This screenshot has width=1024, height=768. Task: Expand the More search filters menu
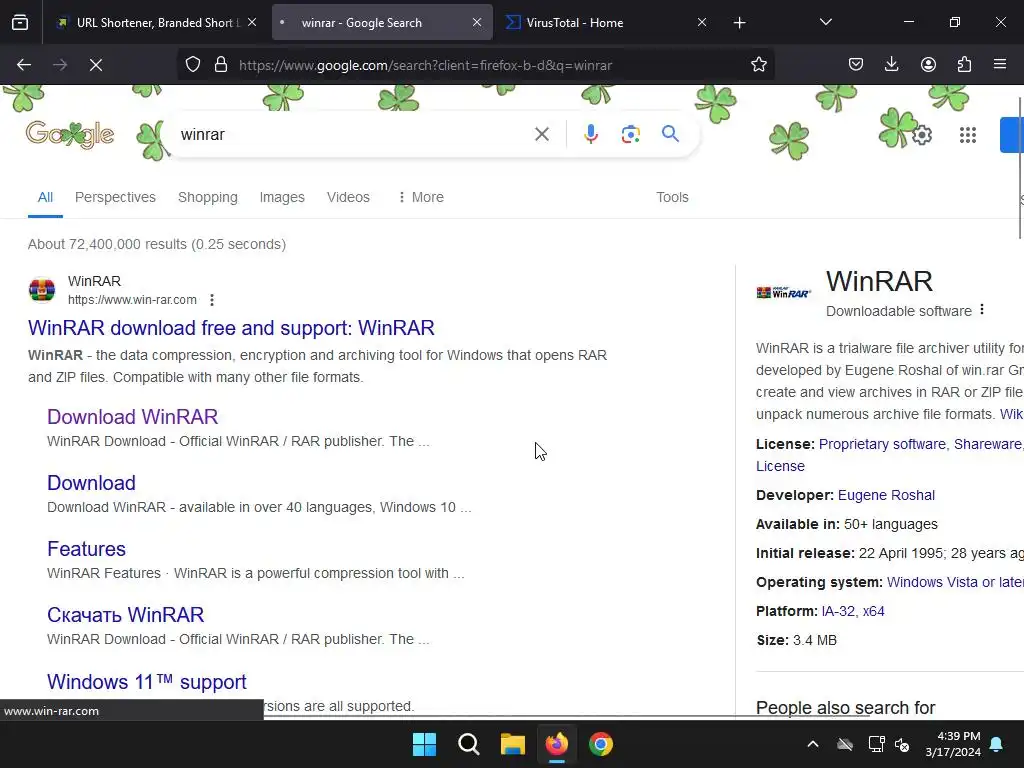[421, 197]
